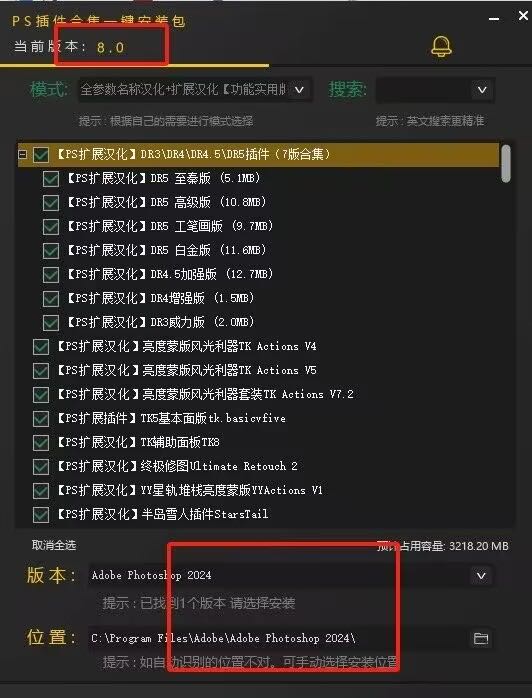The height and width of the screenshot is (698, 532).
Task: Collapse the DR3\DR4\DR4.5\DR5 plugin group
Action: coord(22,154)
